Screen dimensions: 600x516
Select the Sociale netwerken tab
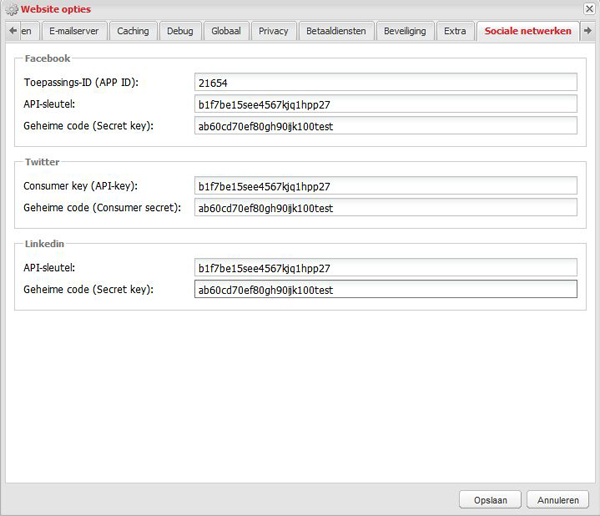click(528, 31)
